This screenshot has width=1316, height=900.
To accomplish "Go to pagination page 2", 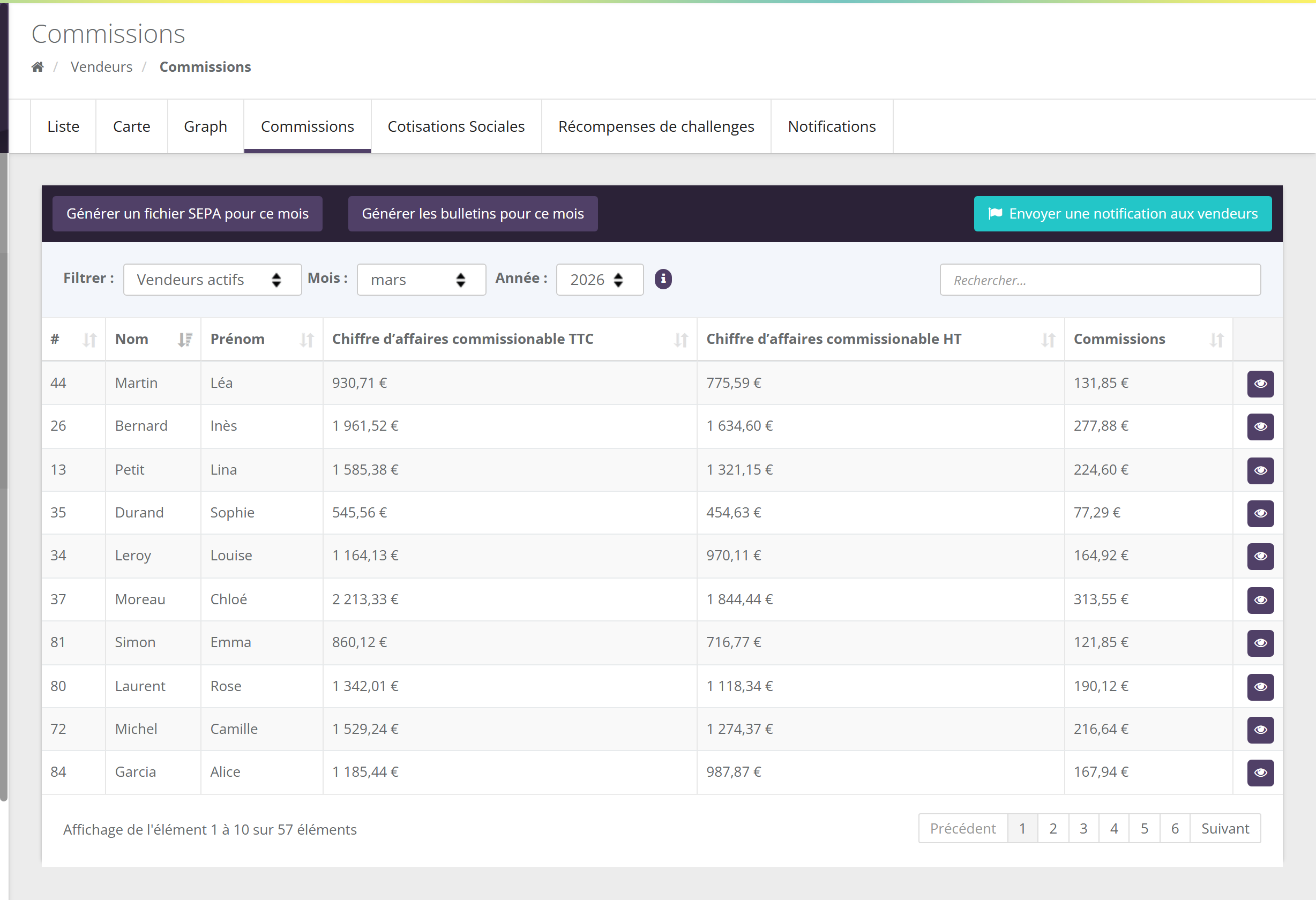I will pyautogui.click(x=1053, y=829).
